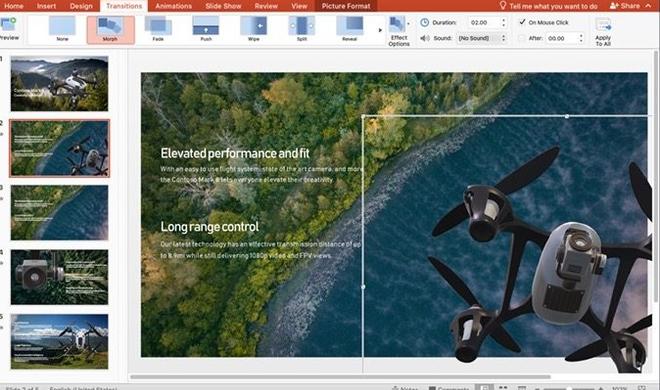Click the 'Elevated performance and fit' heading
This screenshot has width=660, height=390.
point(235,153)
